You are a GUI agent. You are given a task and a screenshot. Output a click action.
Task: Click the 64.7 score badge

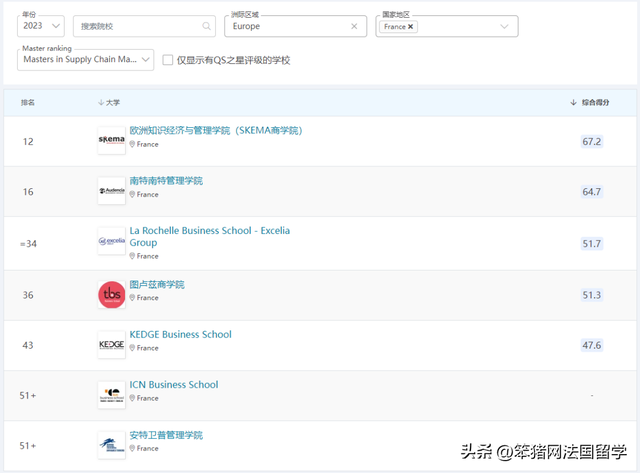coord(592,191)
